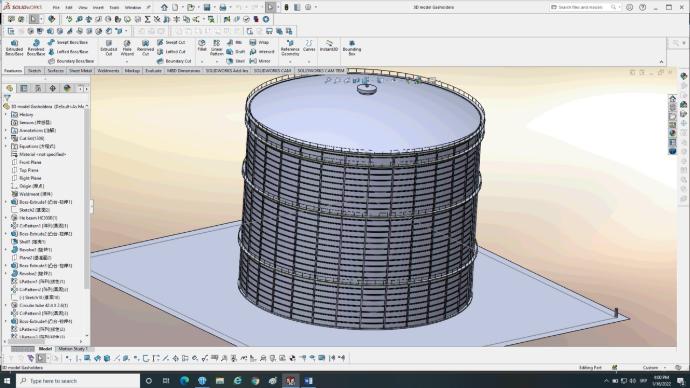The height and width of the screenshot is (388, 690).
Task: Choose the Mirror feature tool
Action: pos(260,61)
